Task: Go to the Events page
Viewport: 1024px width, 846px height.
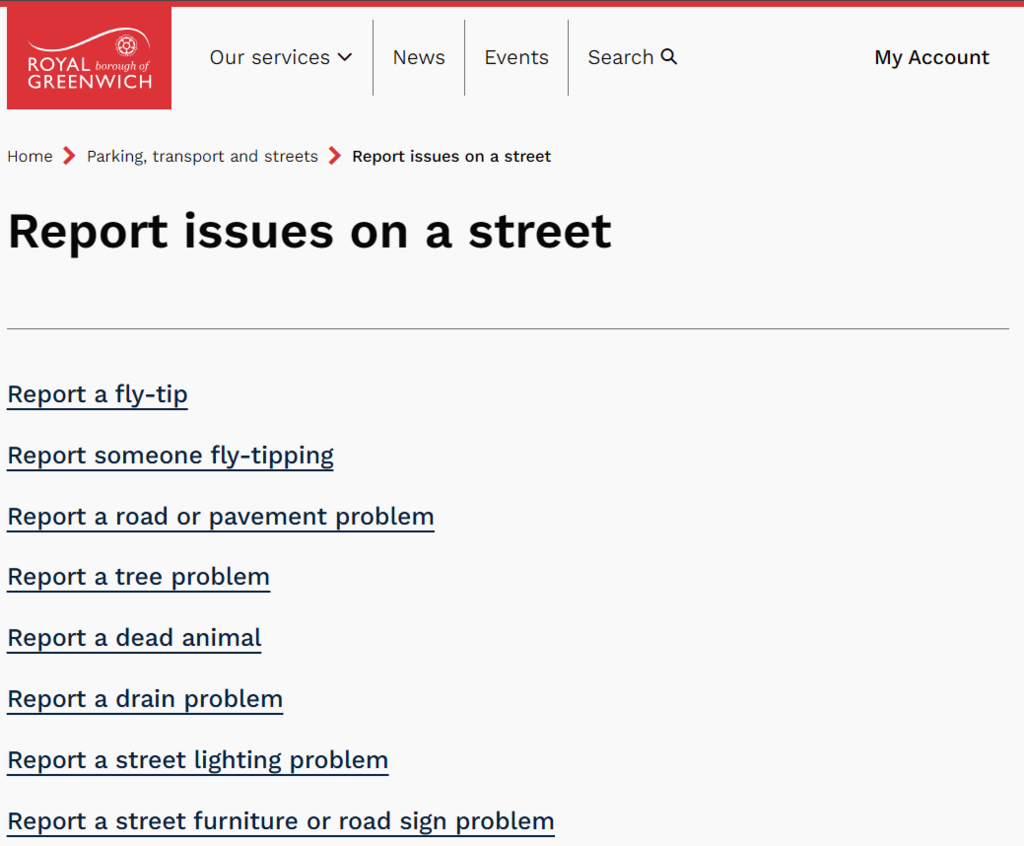Action: (x=516, y=58)
